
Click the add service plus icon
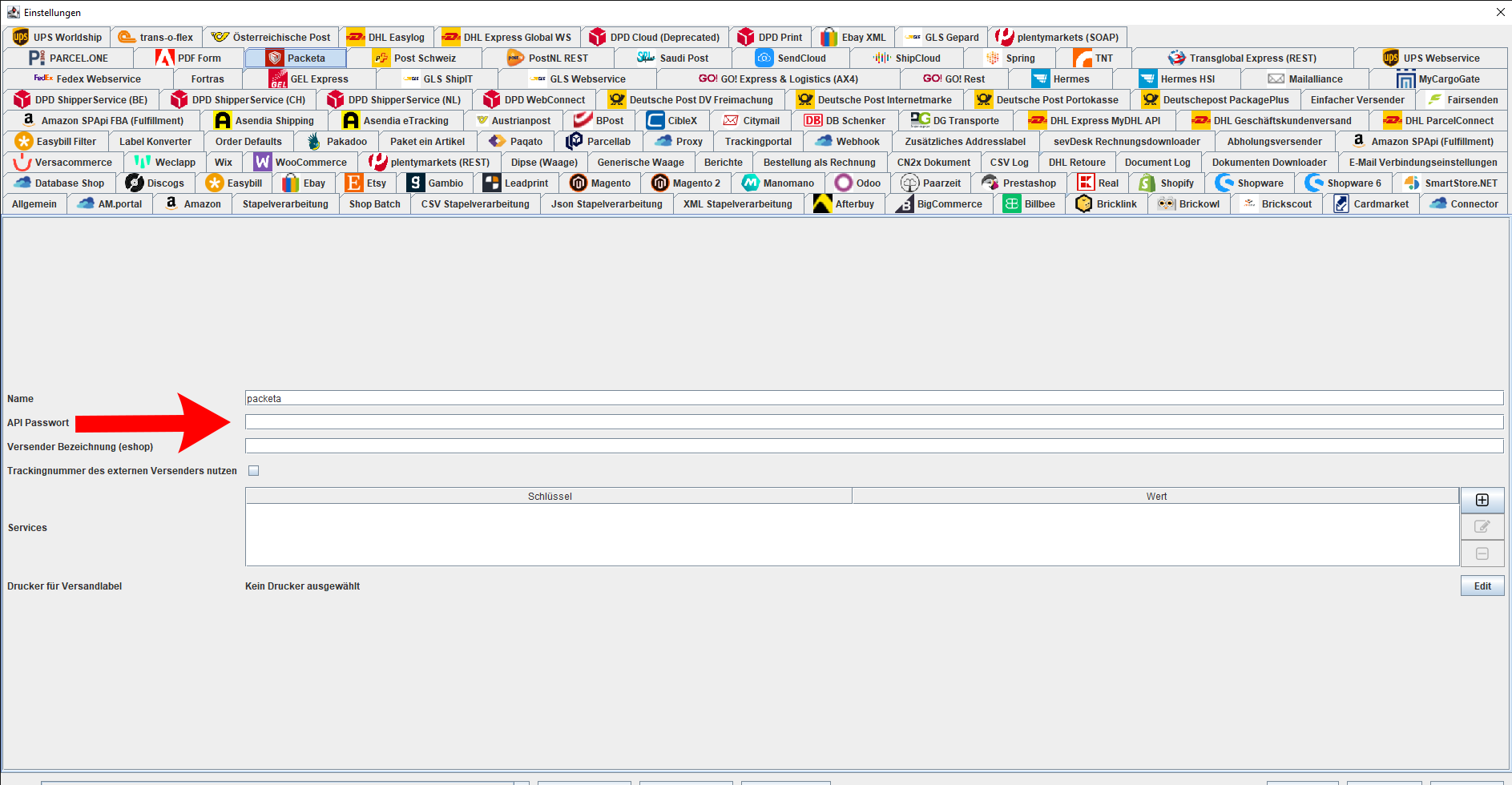1482,500
